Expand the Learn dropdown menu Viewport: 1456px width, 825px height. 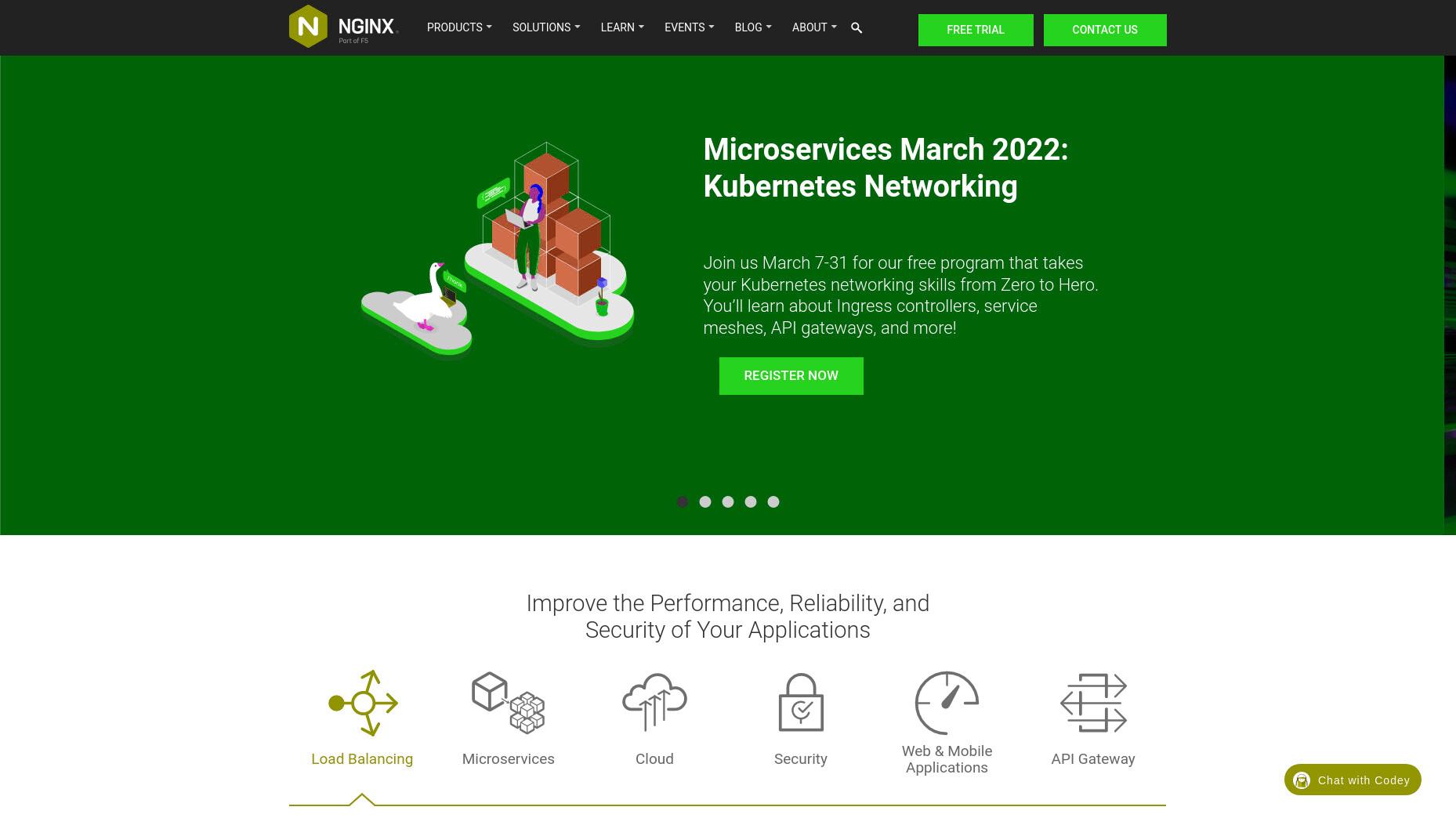[622, 27]
